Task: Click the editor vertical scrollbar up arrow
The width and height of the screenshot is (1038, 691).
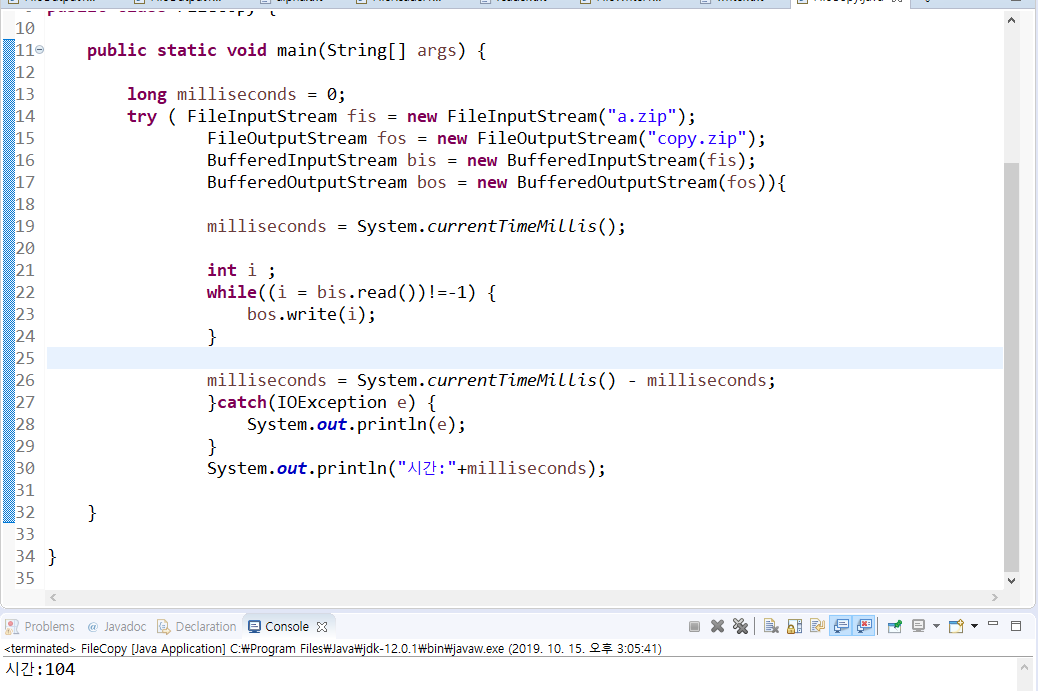Action: coord(1011,21)
